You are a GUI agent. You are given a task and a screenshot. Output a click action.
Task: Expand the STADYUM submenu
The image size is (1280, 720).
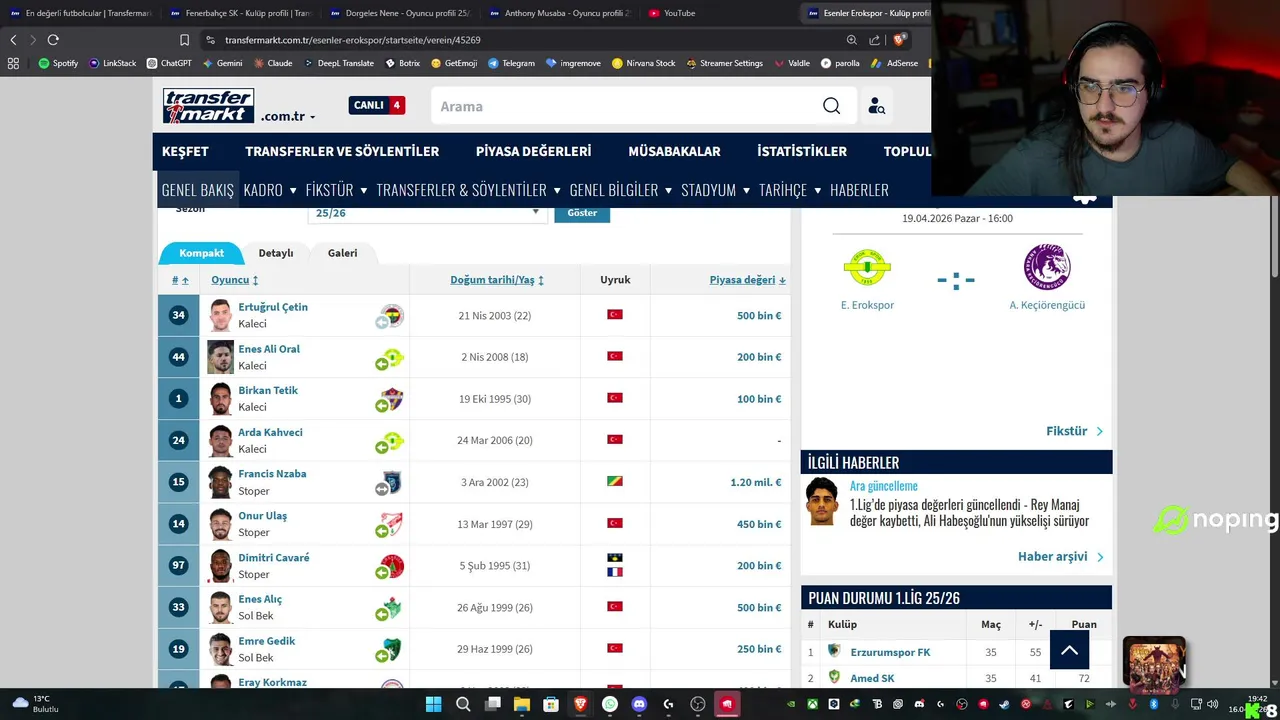pos(716,190)
